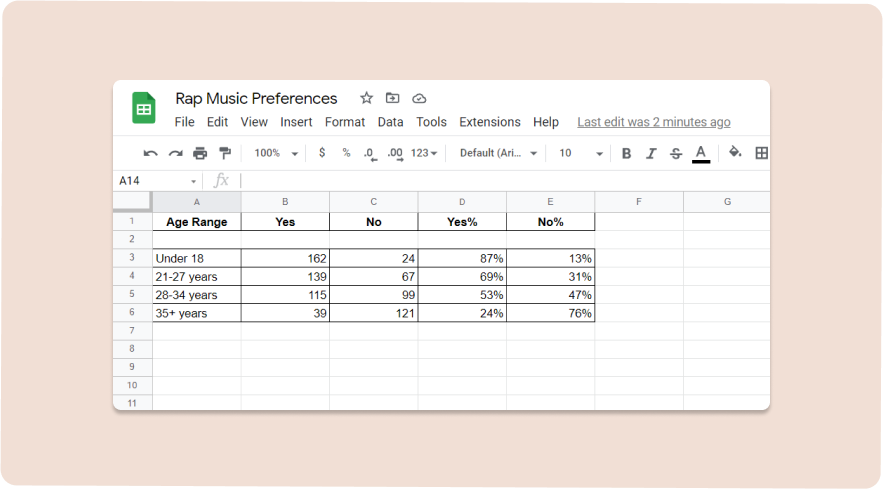Open the Google Sheets home icon
The image size is (883, 489).
point(144,108)
